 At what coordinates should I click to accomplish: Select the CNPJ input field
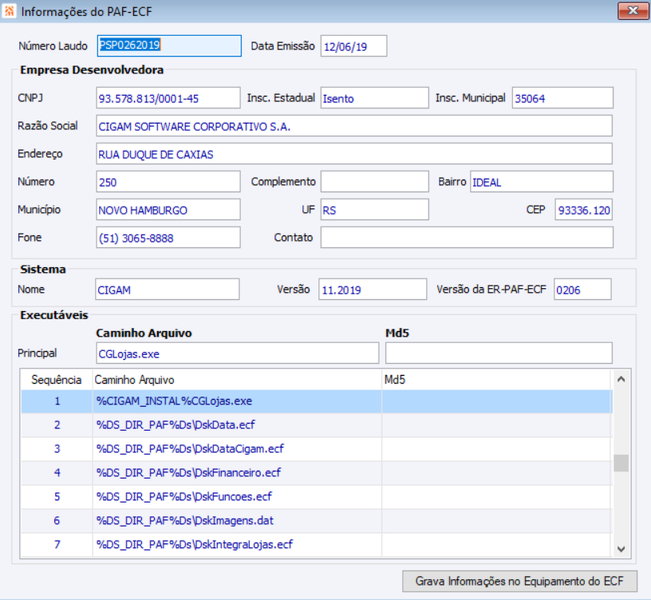168,98
